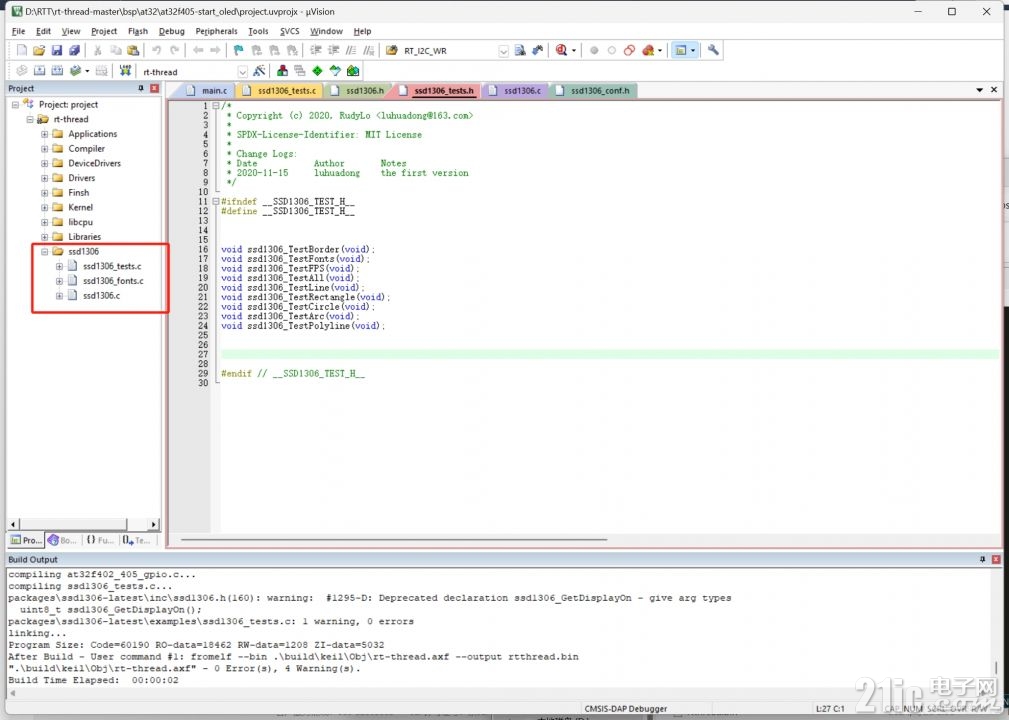
Task: Collapse the ssd1306 group
Action: (44, 252)
